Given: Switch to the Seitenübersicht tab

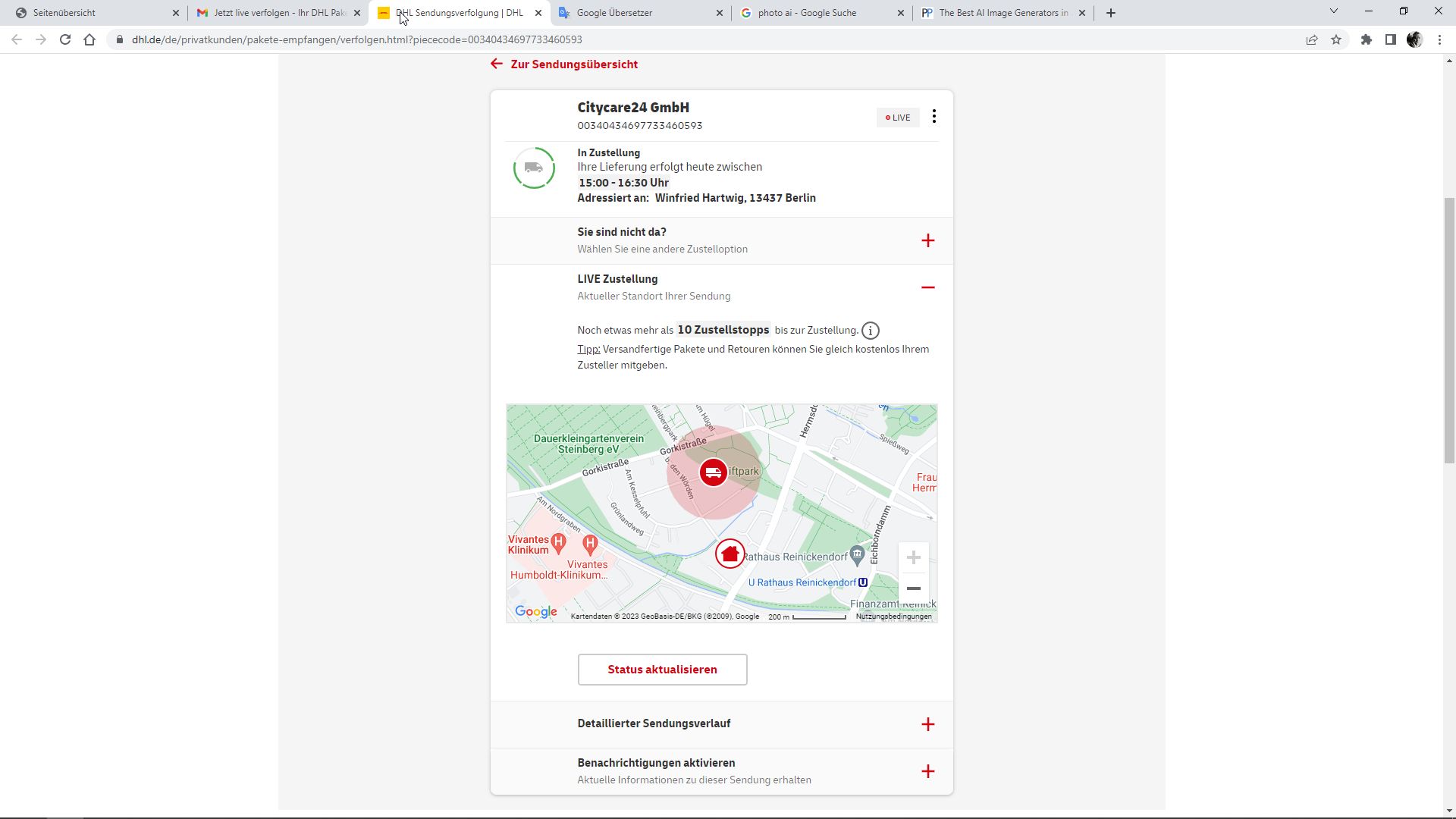Looking at the screenshot, I should tap(95, 13).
